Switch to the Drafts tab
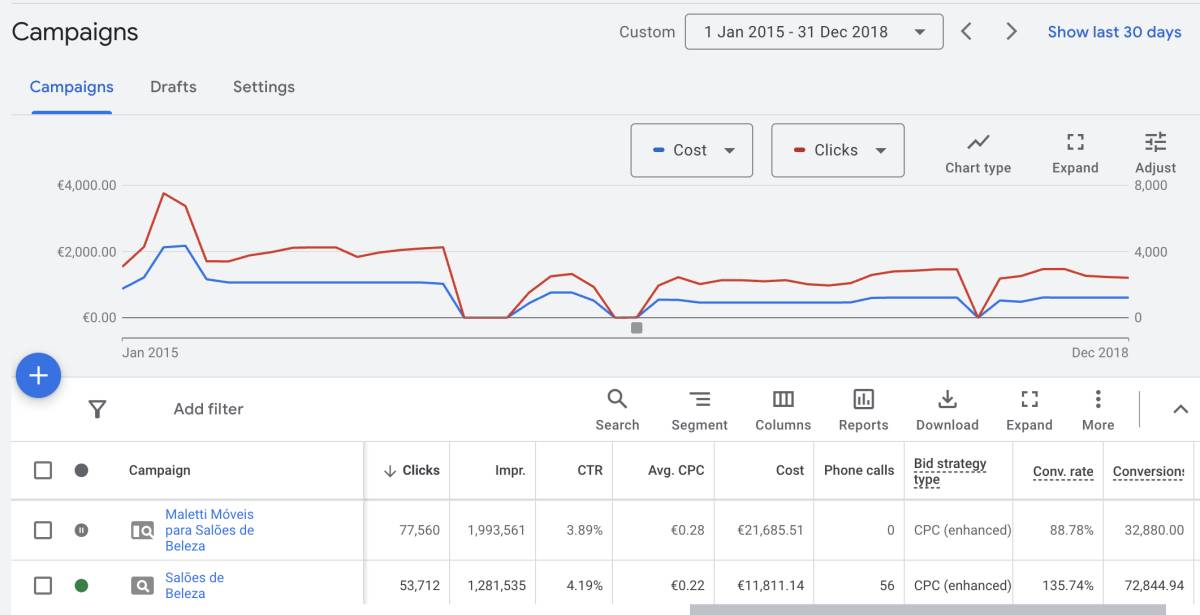Image resolution: width=1200 pixels, height=615 pixels. pos(173,87)
